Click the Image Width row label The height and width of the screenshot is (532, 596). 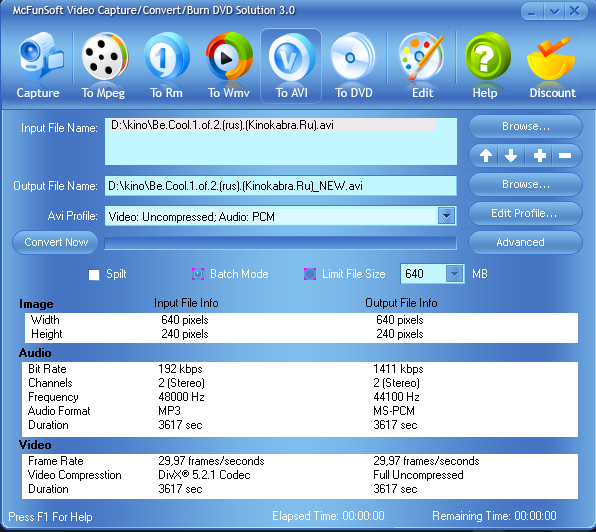pyautogui.click(x=45, y=320)
